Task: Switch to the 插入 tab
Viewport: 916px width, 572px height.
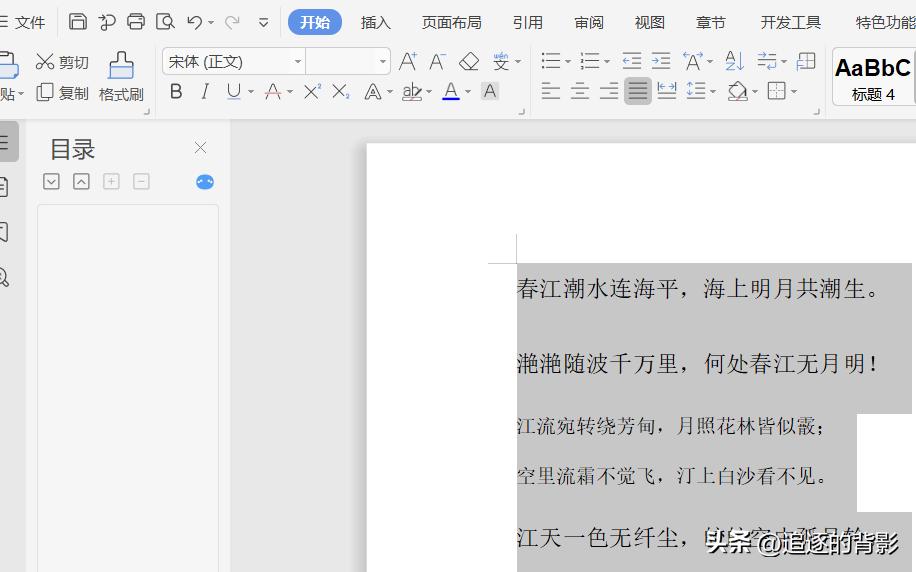Action: [376, 23]
